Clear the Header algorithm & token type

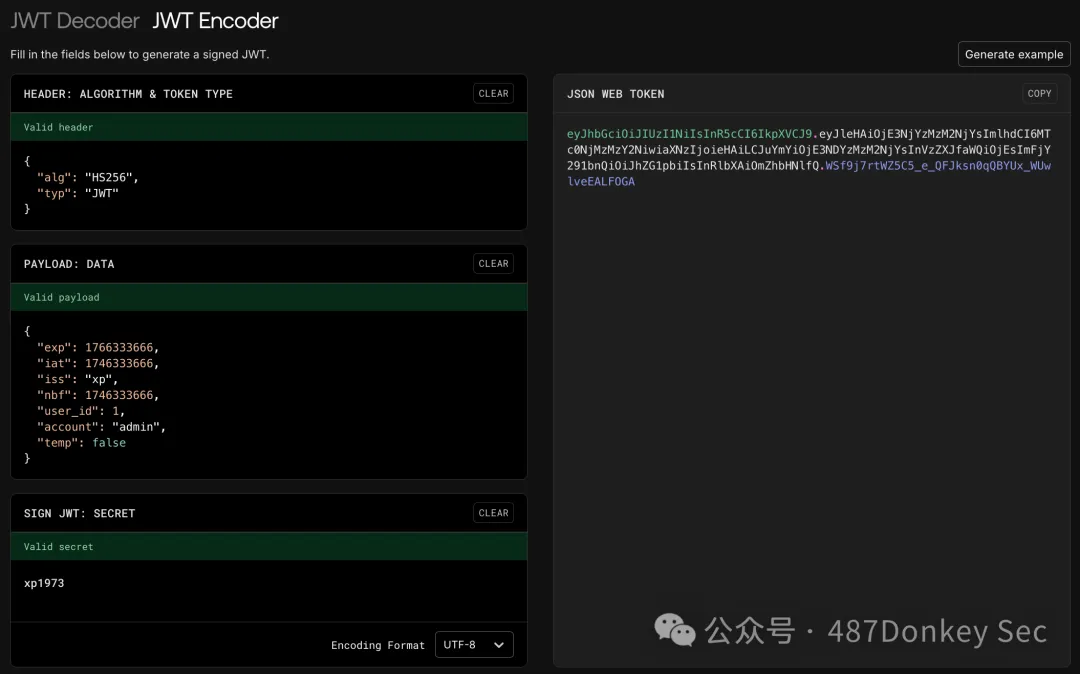493,94
